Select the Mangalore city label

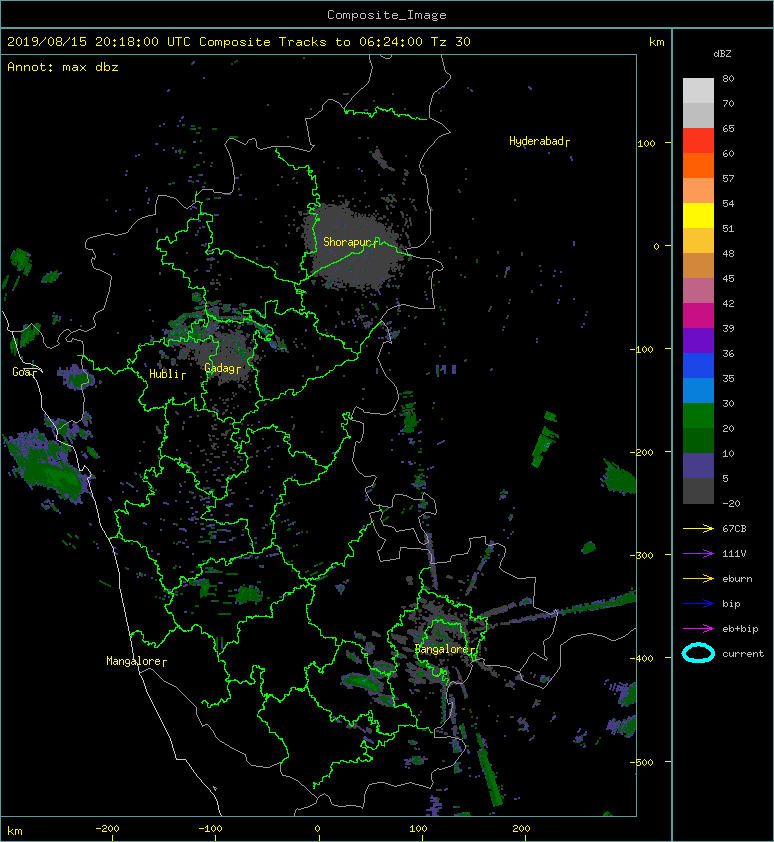point(136,661)
